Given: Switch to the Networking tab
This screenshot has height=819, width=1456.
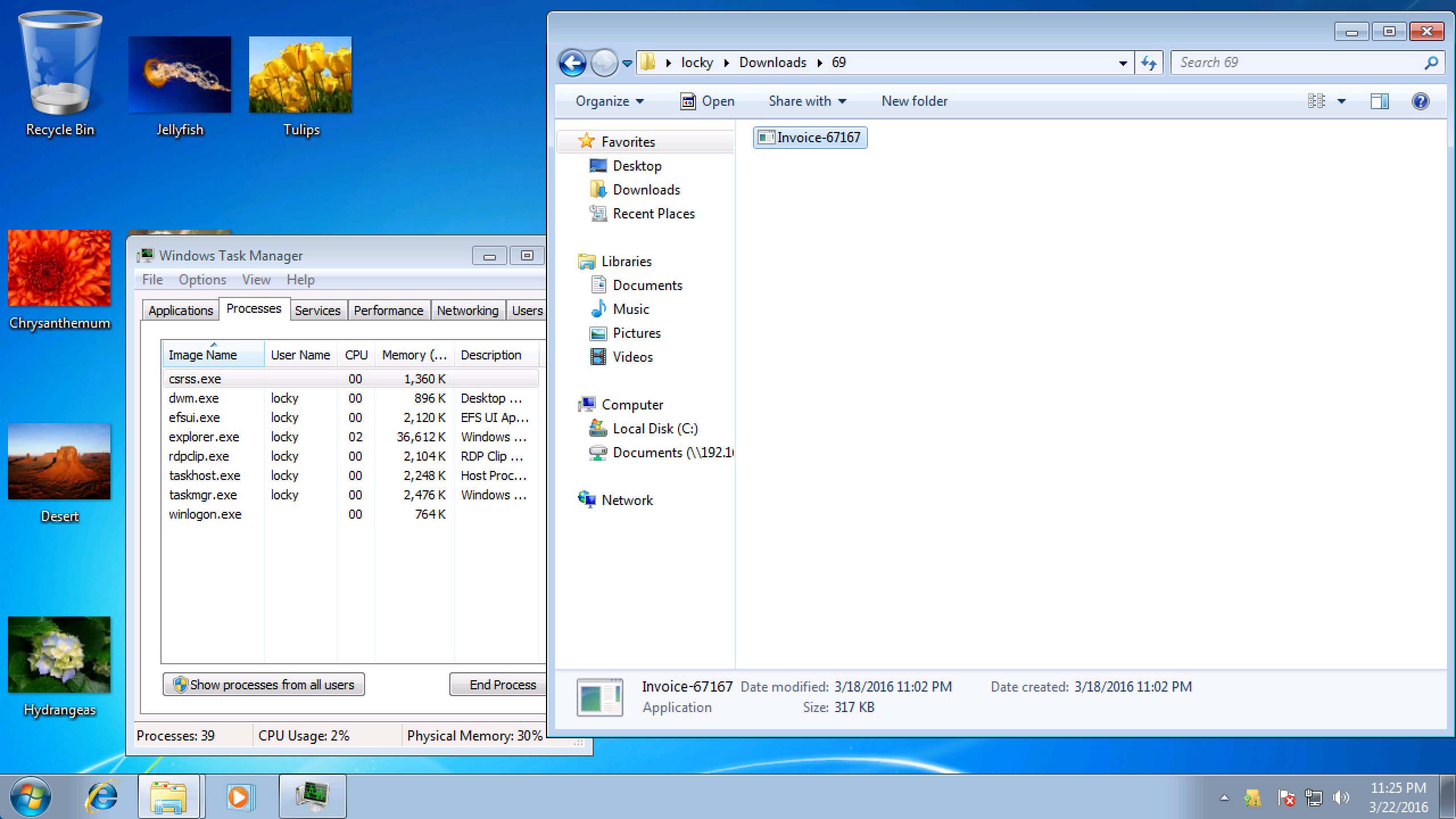Looking at the screenshot, I should (x=468, y=311).
